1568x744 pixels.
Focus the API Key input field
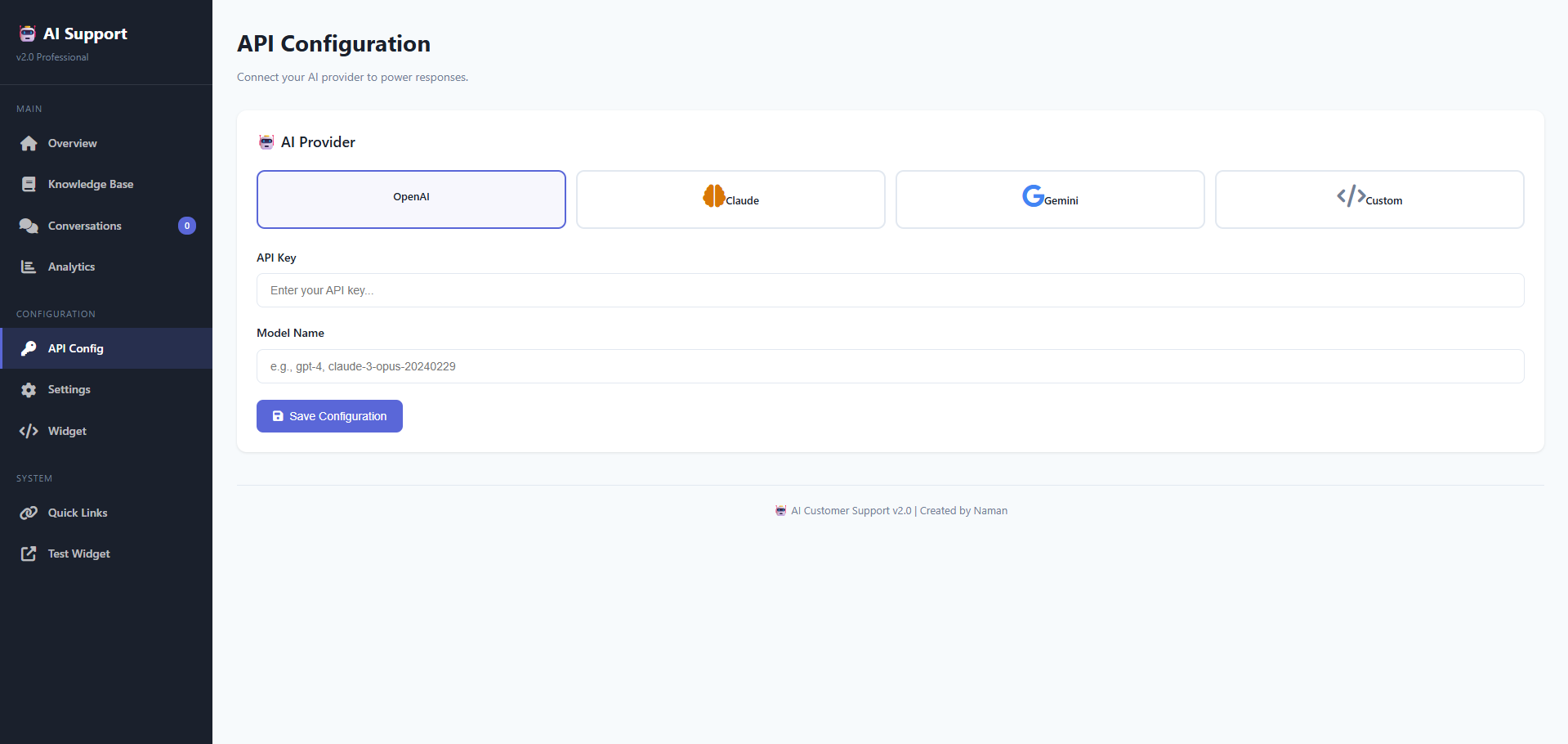[891, 290]
